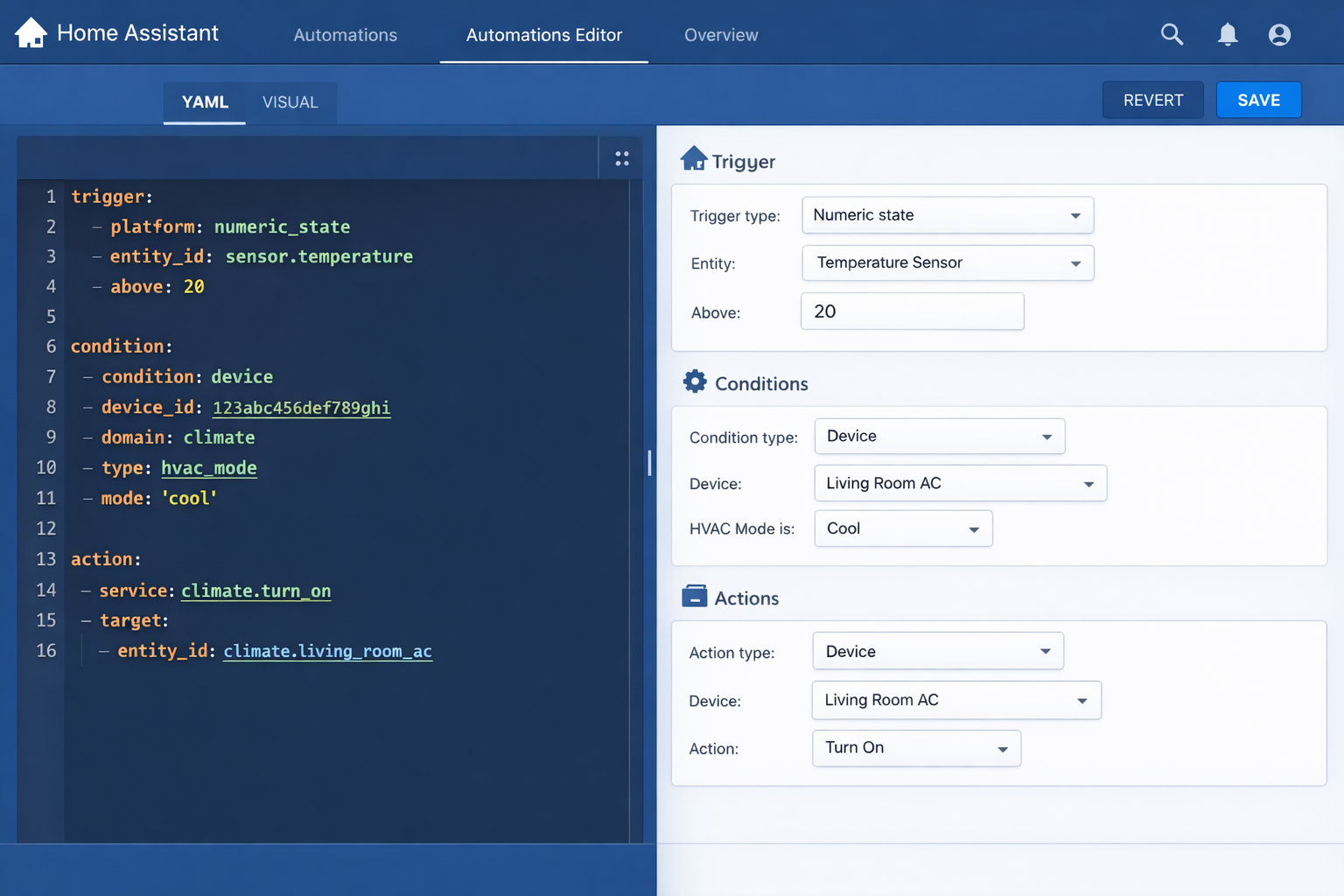The image size is (1344, 896).
Task: Open the Trigger type Numeric state dropdown
Action: pos(948,215)
